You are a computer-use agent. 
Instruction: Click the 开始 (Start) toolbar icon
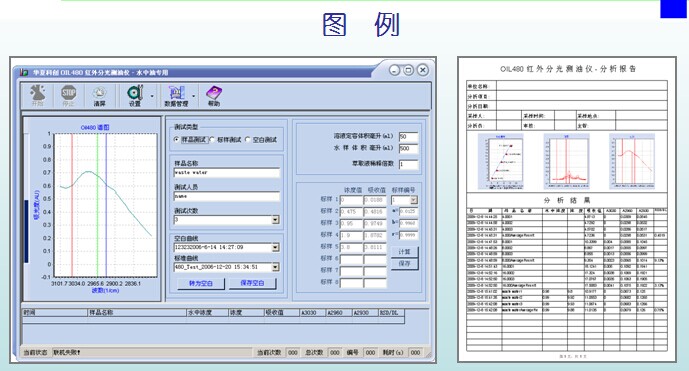coord(38,96)
